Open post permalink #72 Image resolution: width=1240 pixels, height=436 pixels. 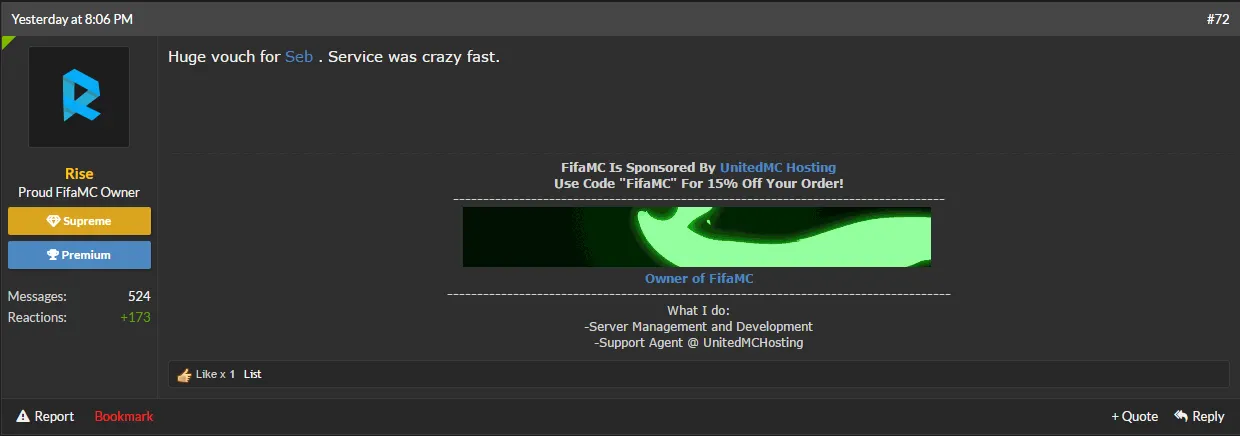1217,19
